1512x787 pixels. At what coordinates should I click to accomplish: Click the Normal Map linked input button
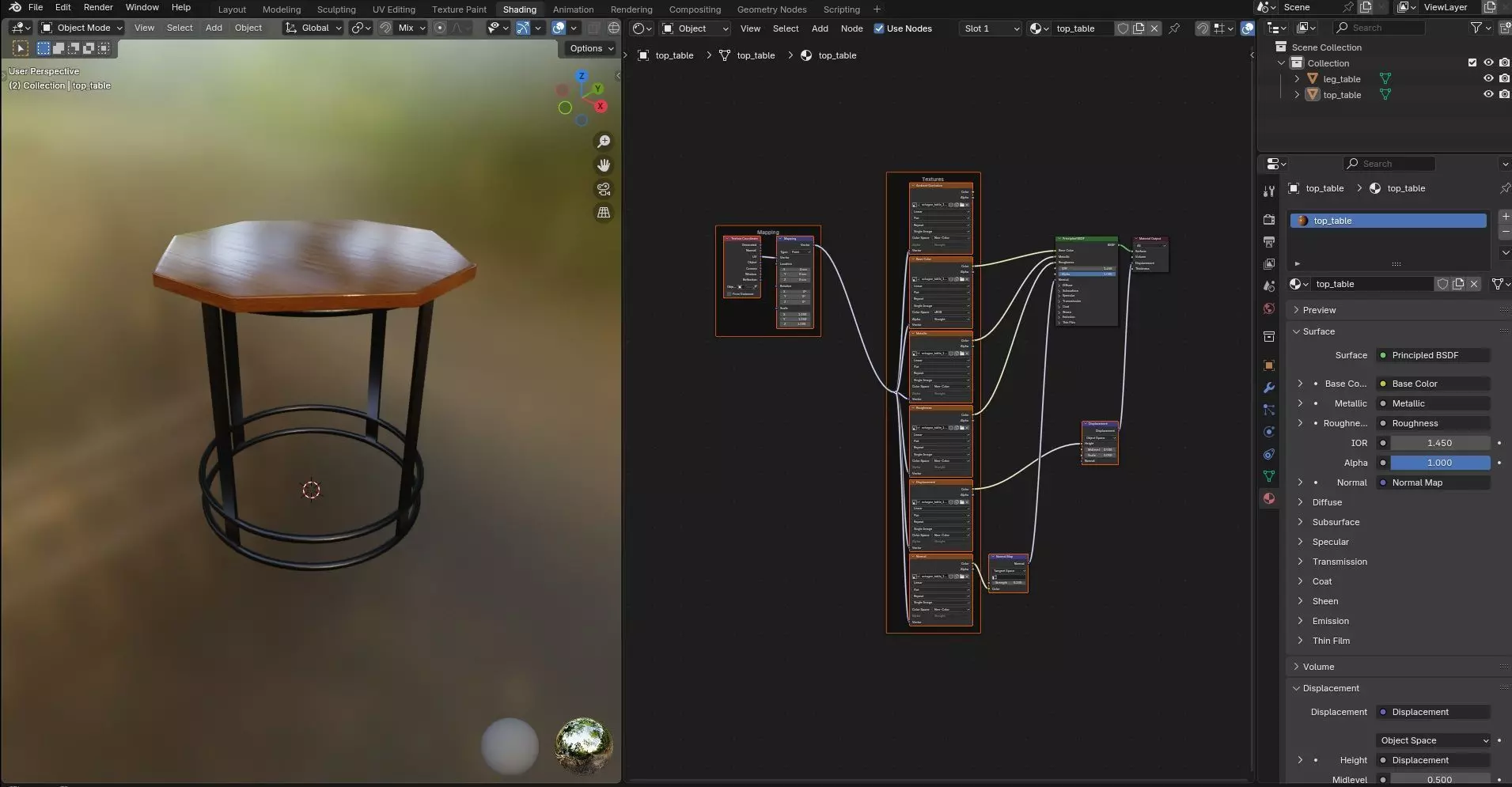[x=1434, y=482]
